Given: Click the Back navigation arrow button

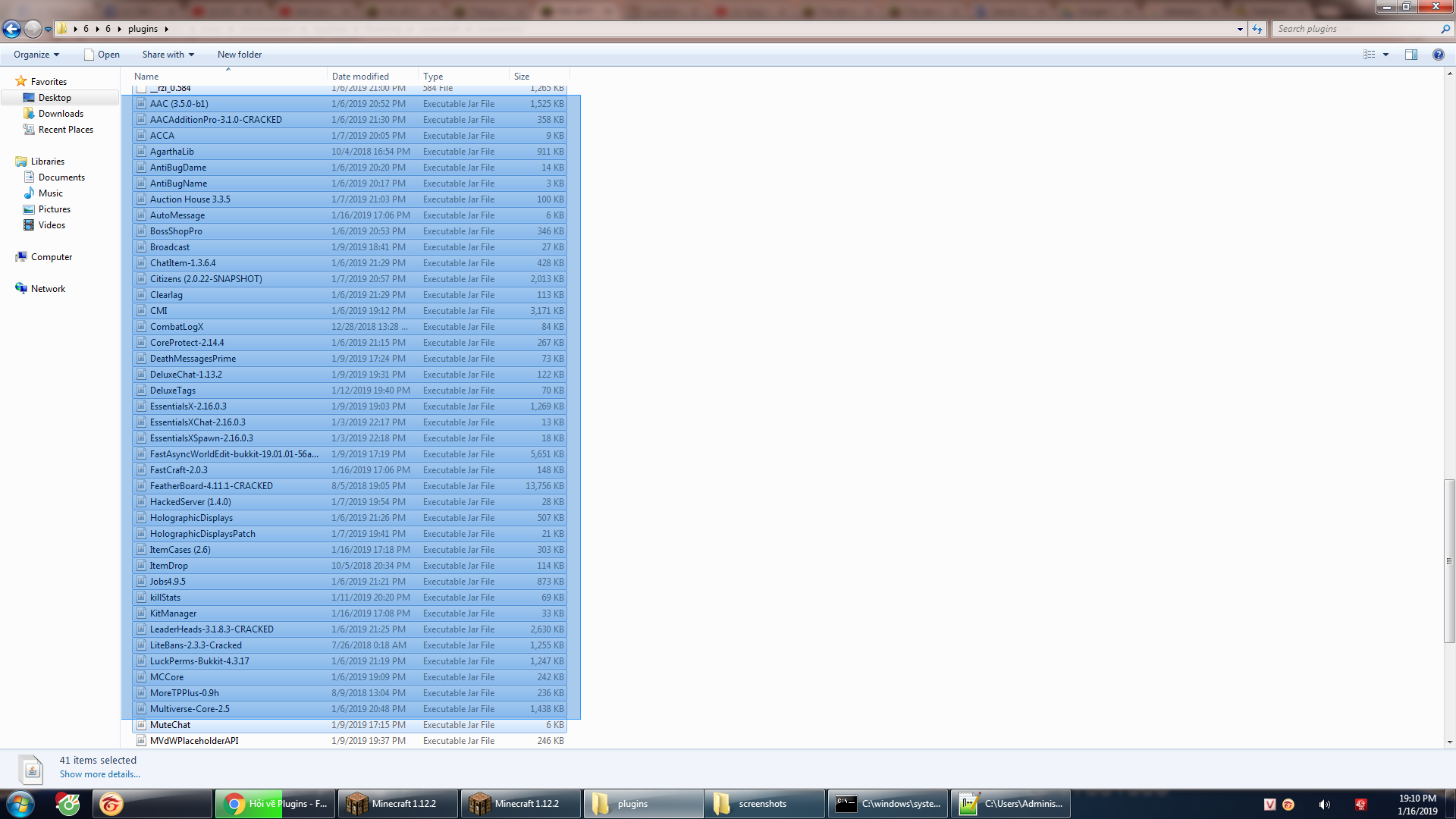Looking at the screenshot, I should click(11, 29).
